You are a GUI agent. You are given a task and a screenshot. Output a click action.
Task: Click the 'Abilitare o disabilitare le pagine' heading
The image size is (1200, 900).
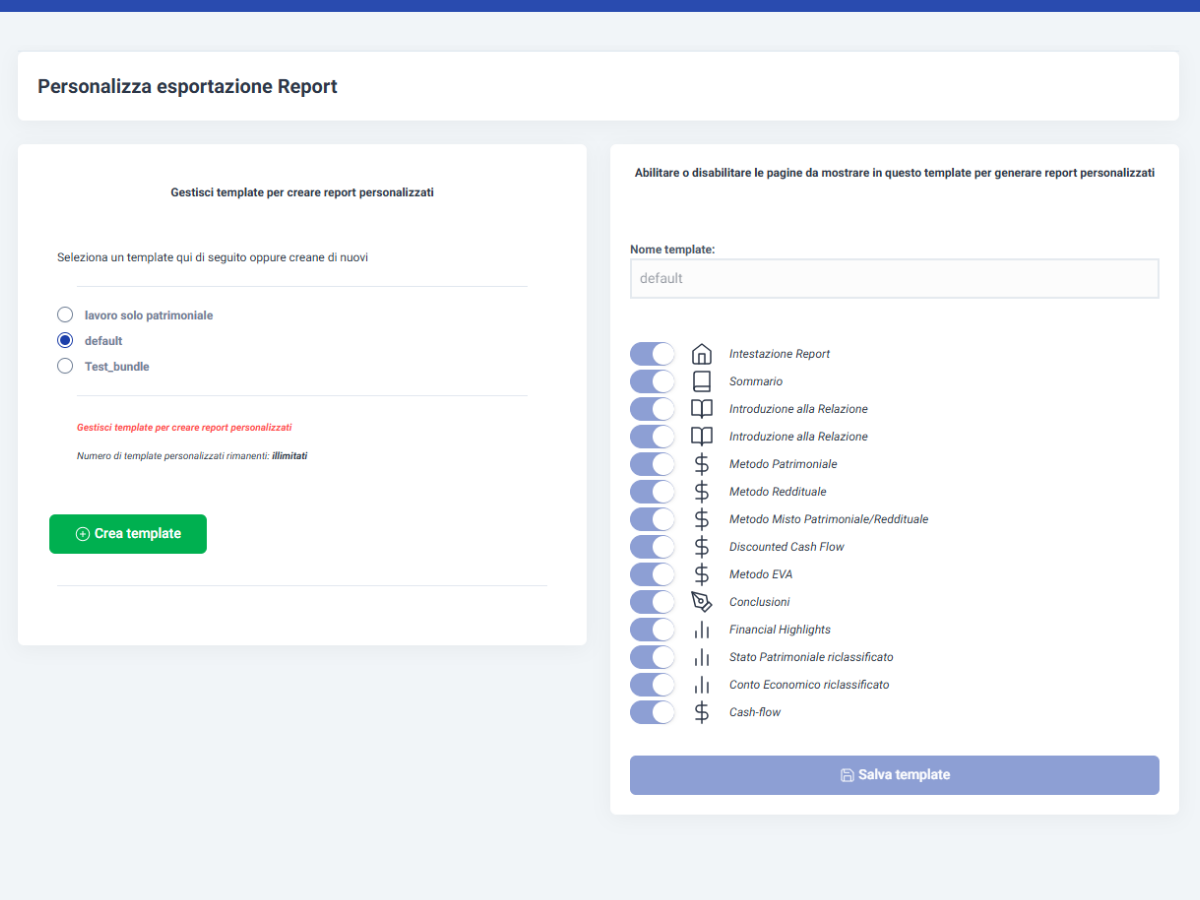(895, 173)
